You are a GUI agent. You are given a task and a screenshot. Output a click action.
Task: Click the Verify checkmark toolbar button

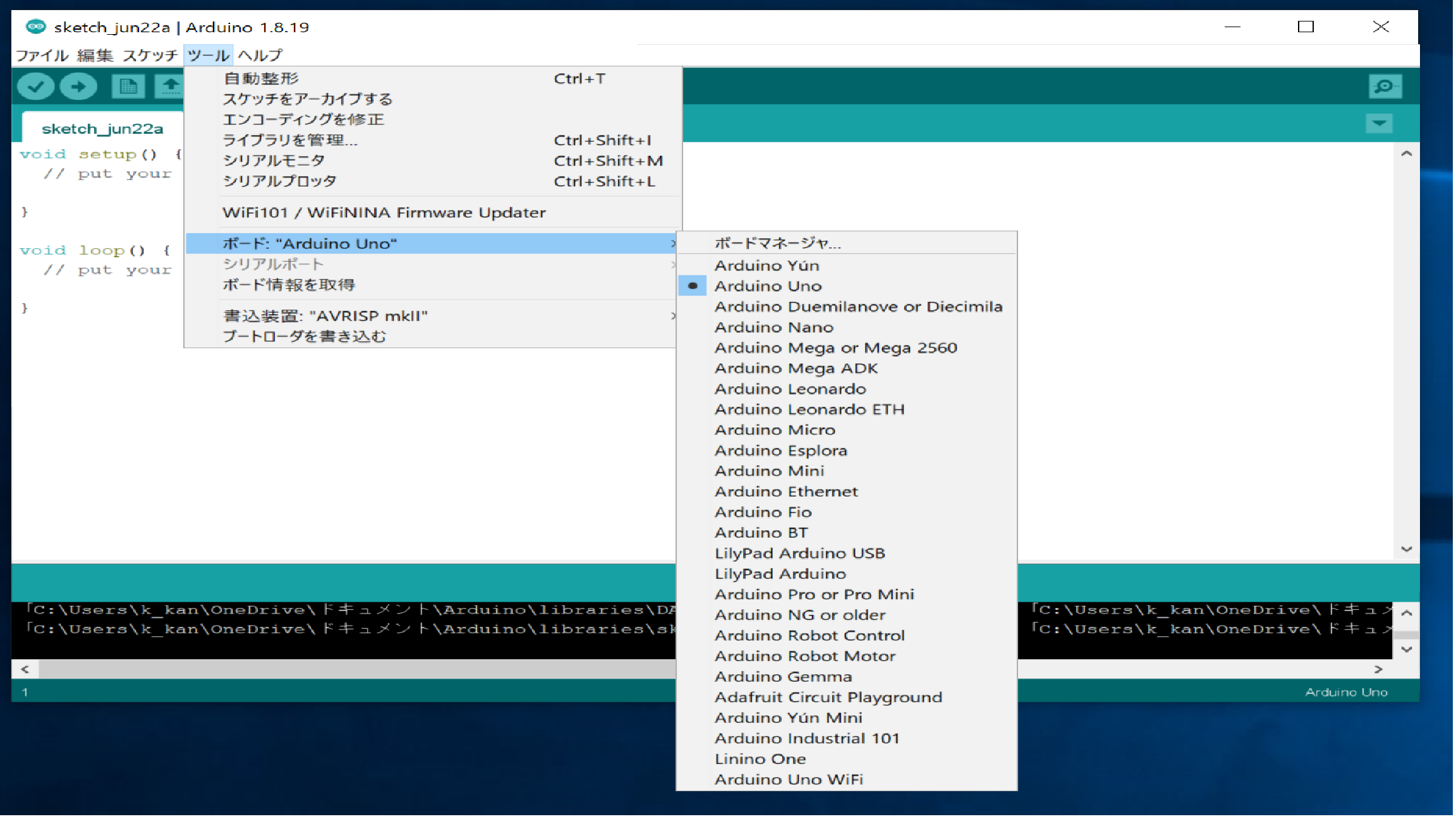[35, 87]
